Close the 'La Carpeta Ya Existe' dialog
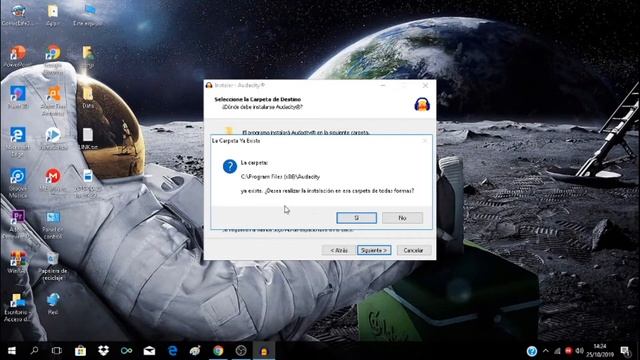Screen dimensions: 640x360 pos(425,141)
